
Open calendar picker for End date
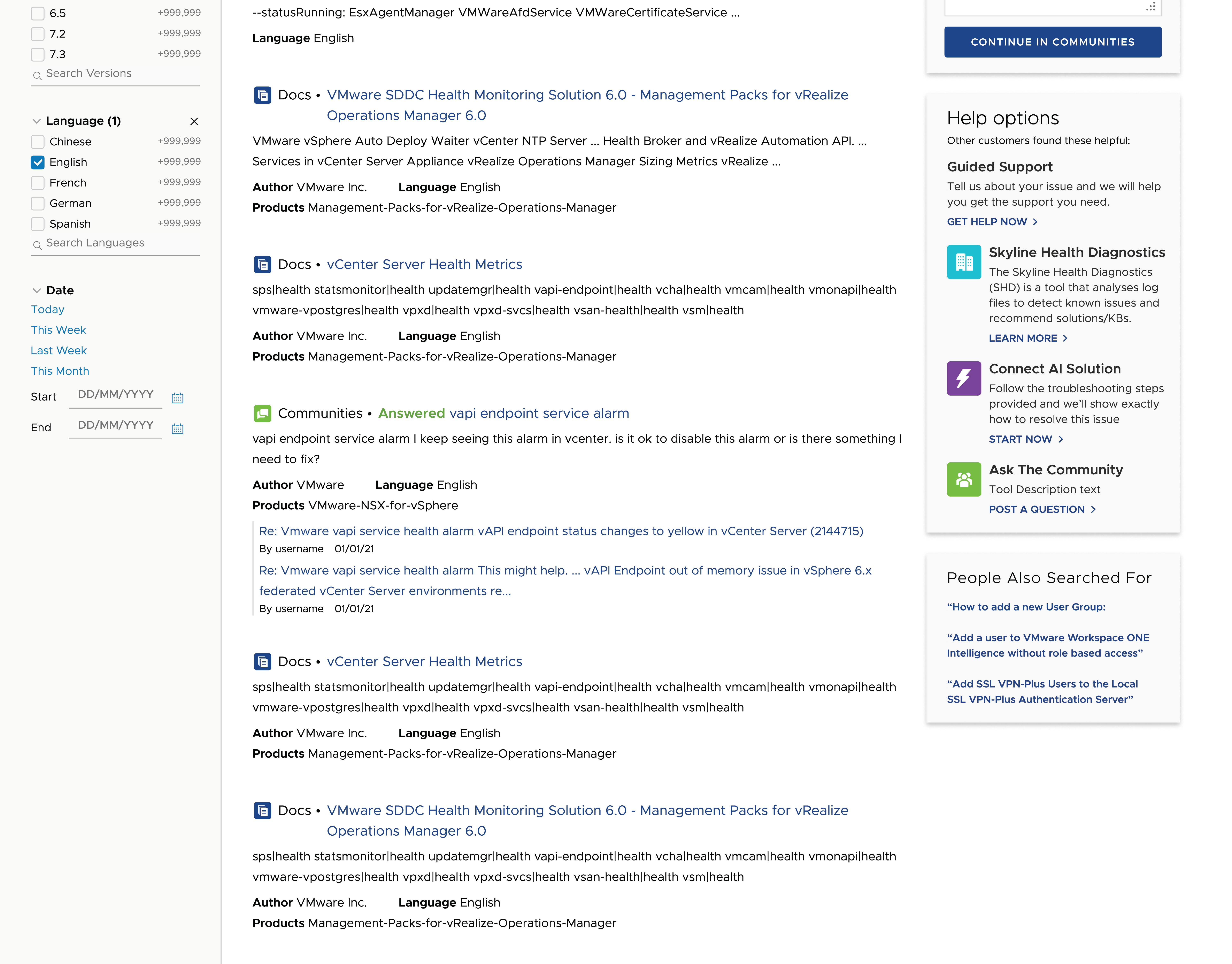[x=178, y=429]
